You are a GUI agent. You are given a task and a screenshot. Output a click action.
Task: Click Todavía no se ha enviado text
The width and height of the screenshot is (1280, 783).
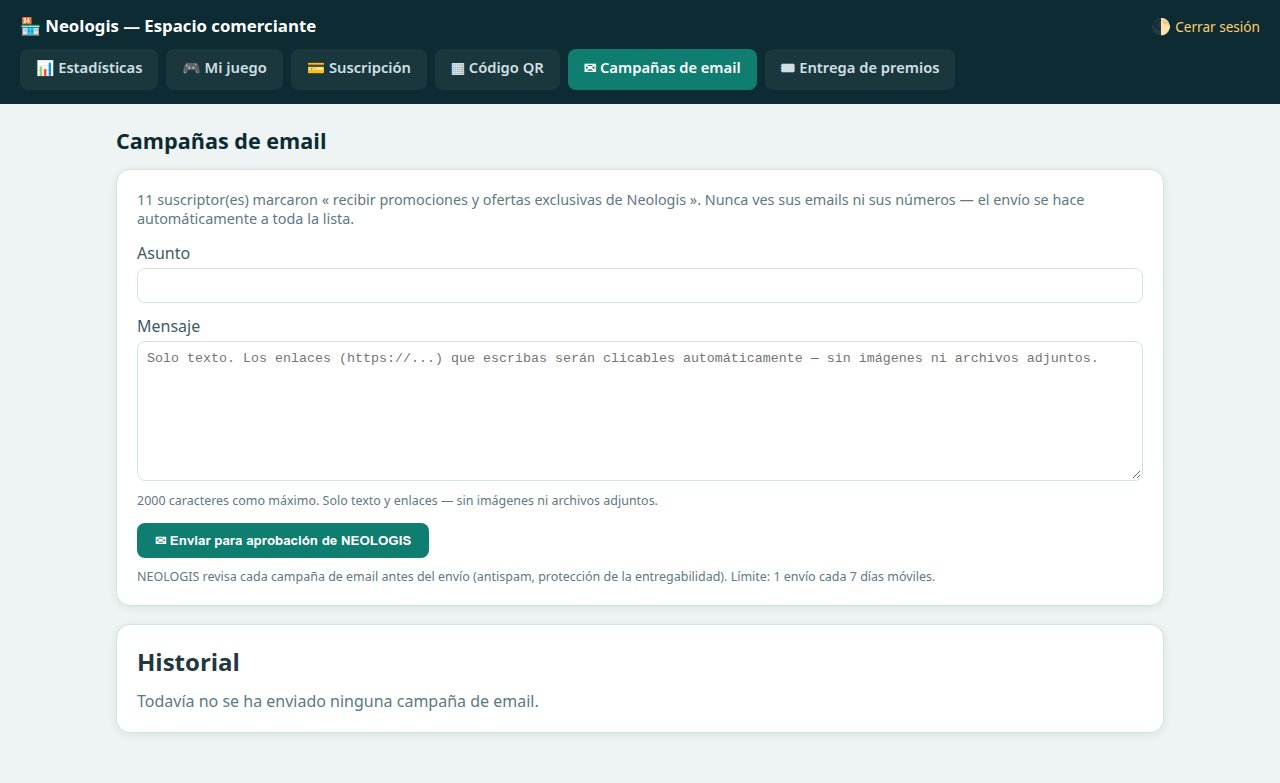point(338,701)
